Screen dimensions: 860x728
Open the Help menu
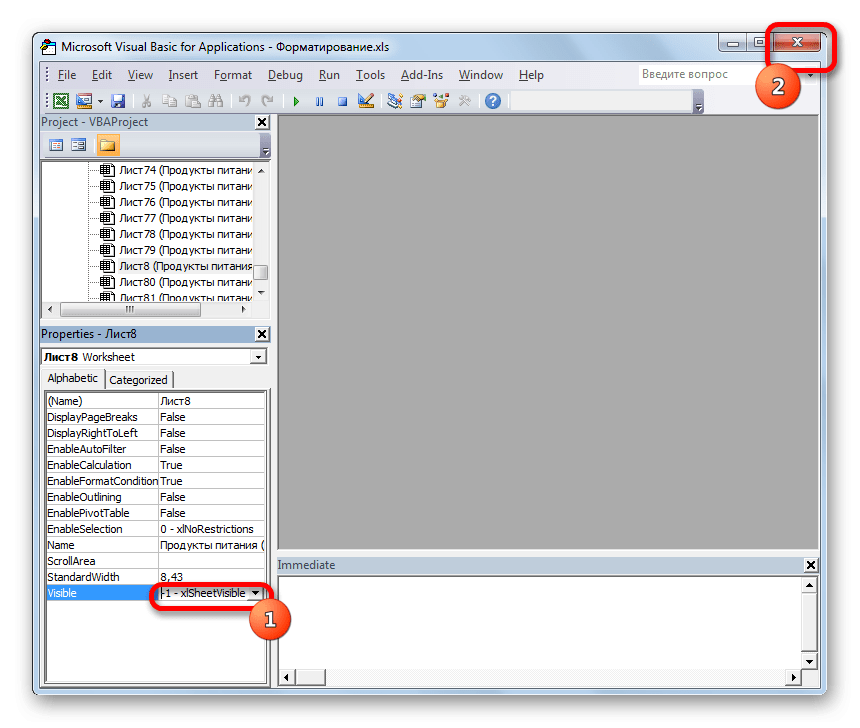pos(531,75)
